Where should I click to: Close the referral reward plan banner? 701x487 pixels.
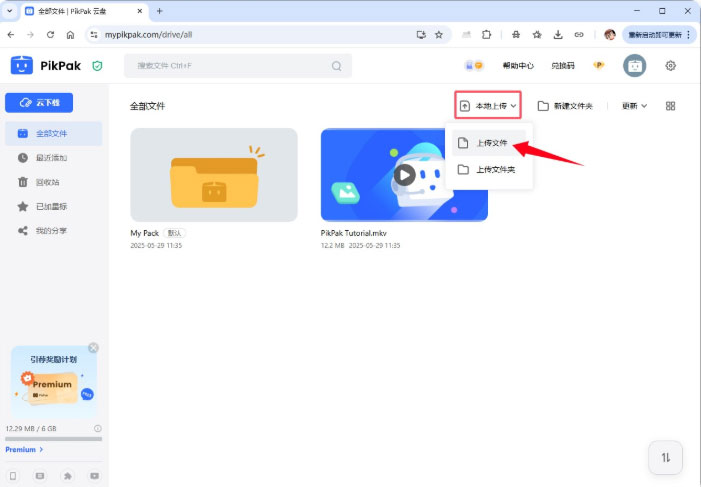pos(93,347)
